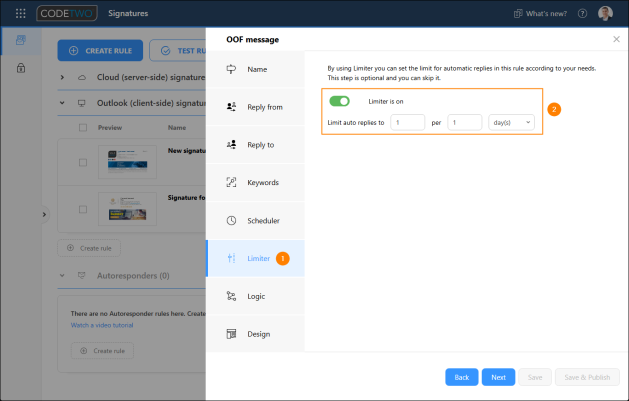Select the Scheduler clock icon step
The width and height of the screenshot is (629, 401).
point(231,221)
